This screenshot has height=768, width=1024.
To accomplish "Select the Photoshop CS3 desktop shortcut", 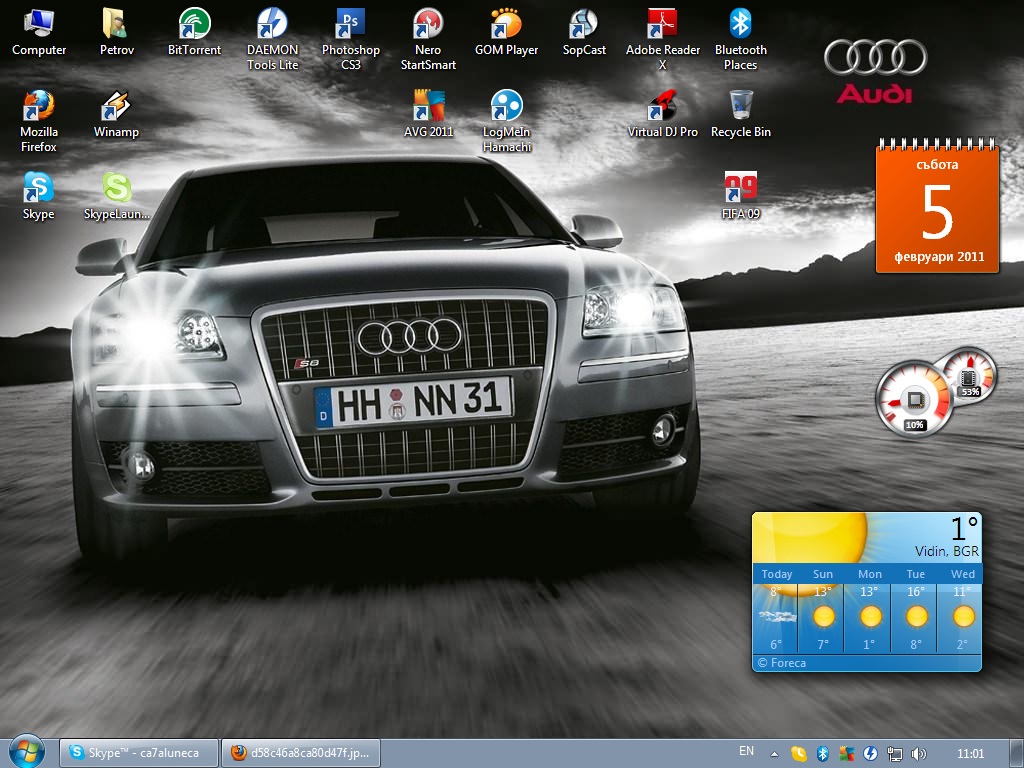I will [351, 39].
